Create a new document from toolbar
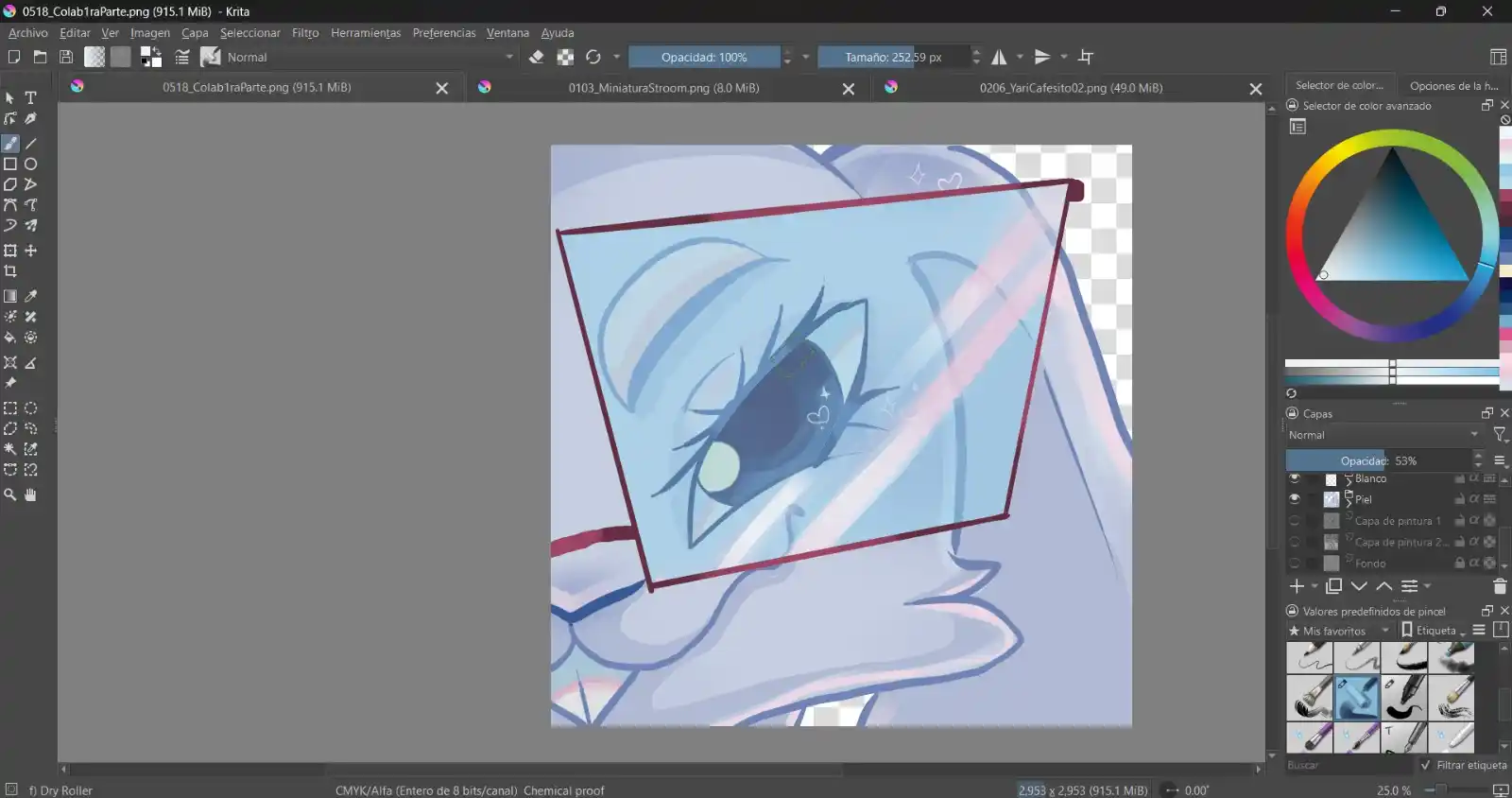1512x798 pixels. (13, 57)
